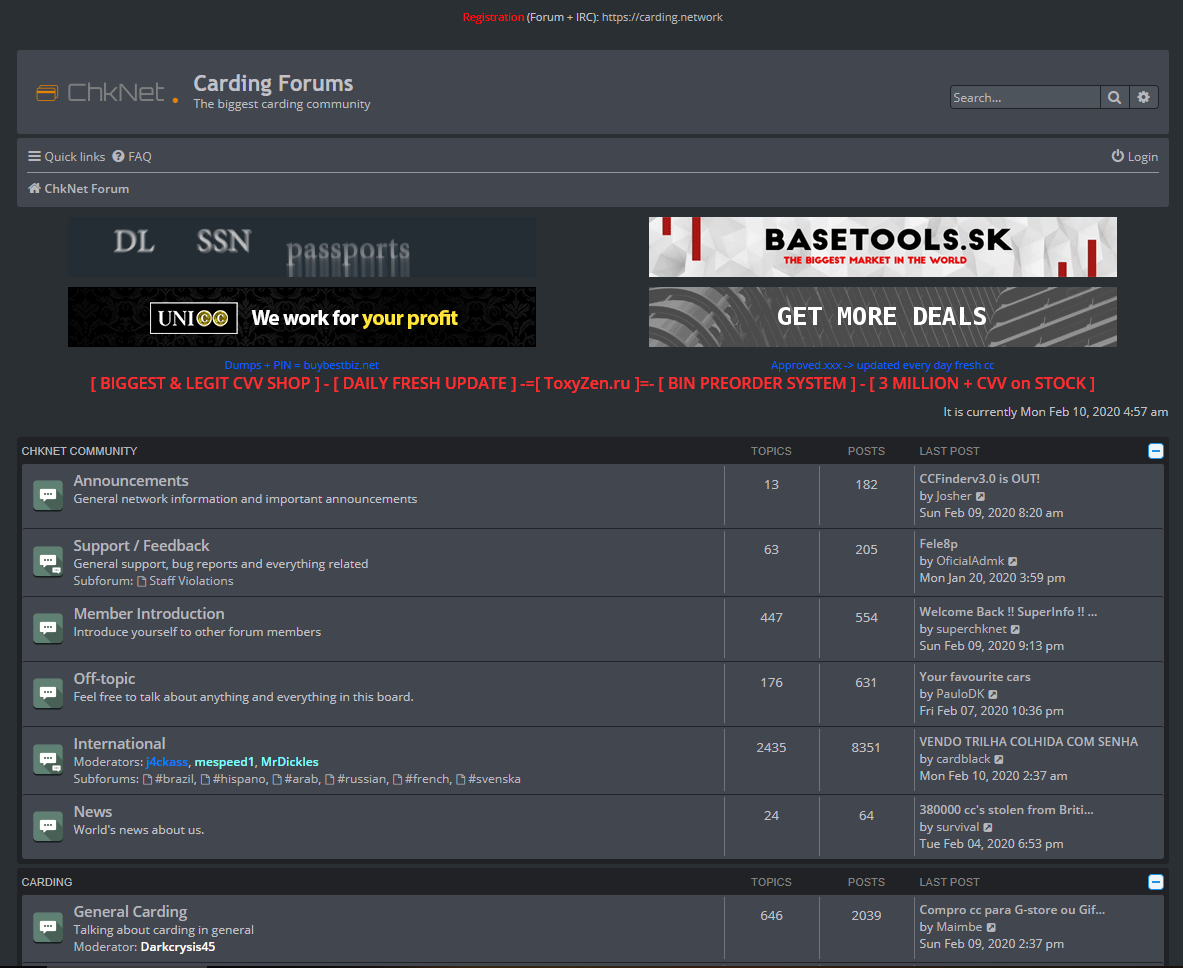1183x968 pixels.
Task: Click into the Search field
Action: click(1025, 97)
